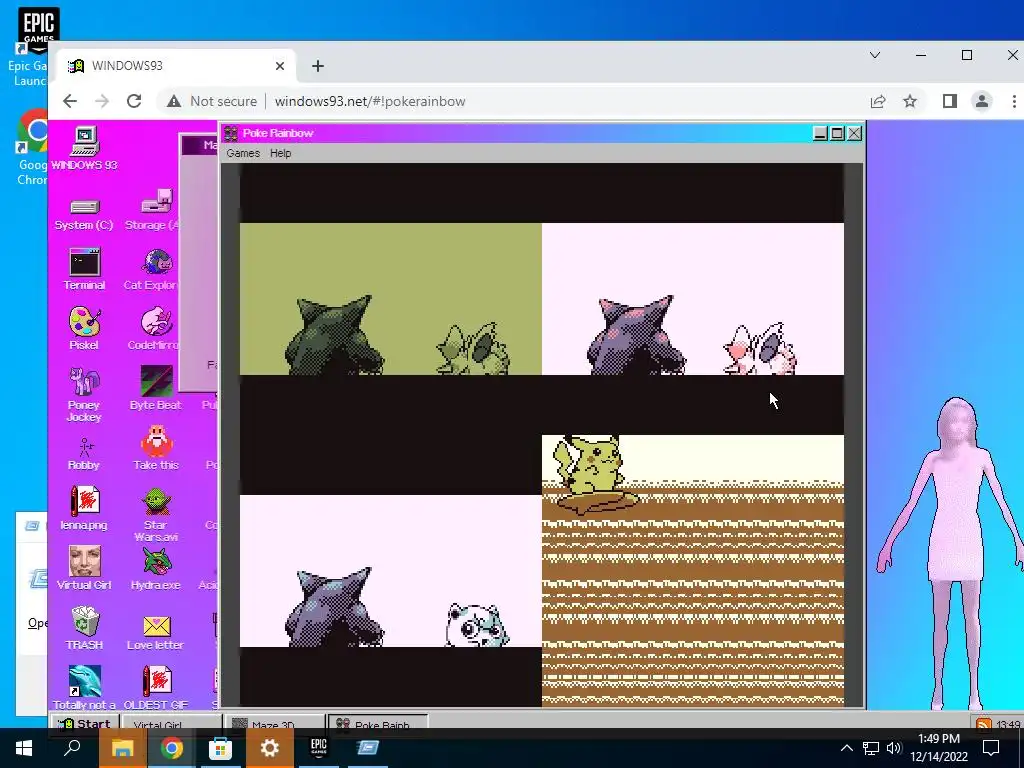This screenshot has width=1024, height=768.
Task: Switch to Poke Rainbow taskbar item
Action: click(x=377, y=723)
